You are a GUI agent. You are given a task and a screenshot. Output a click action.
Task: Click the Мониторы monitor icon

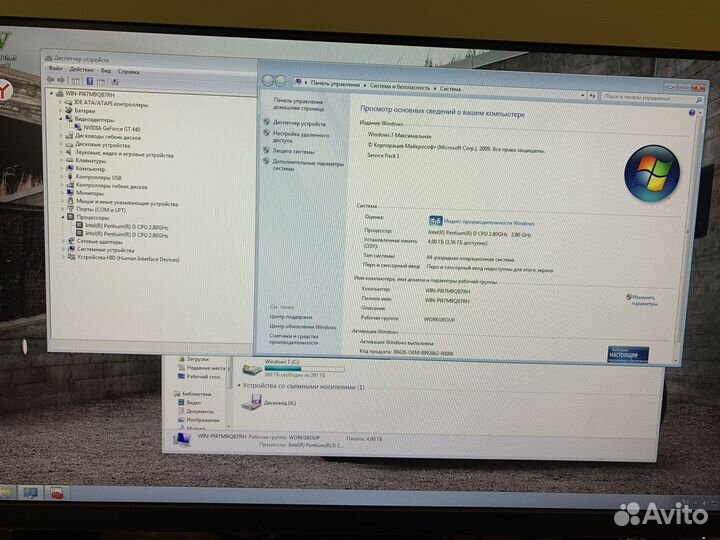click(x=70, y=192)
